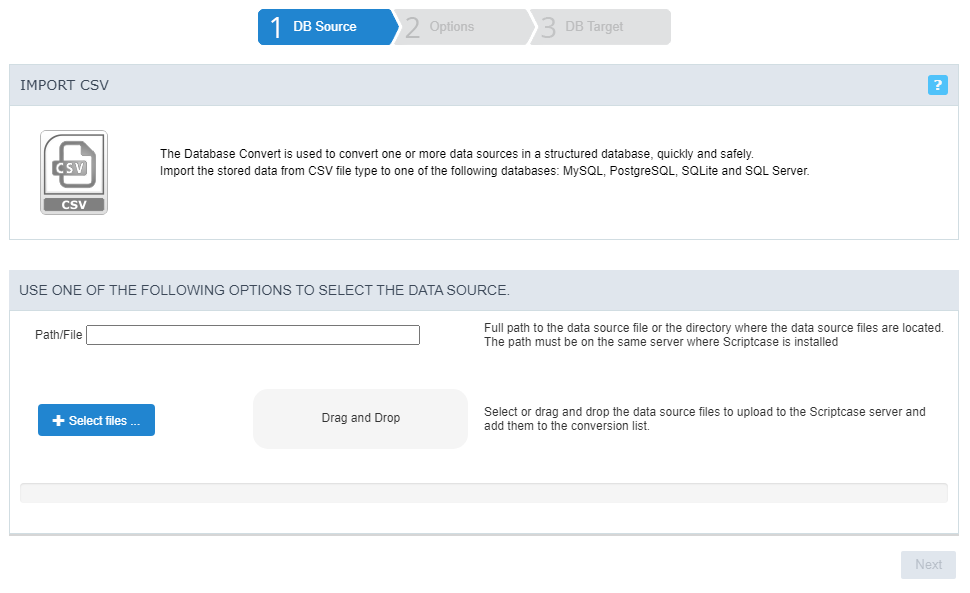Select the DB Source wizard step

[x=327, y=27]
